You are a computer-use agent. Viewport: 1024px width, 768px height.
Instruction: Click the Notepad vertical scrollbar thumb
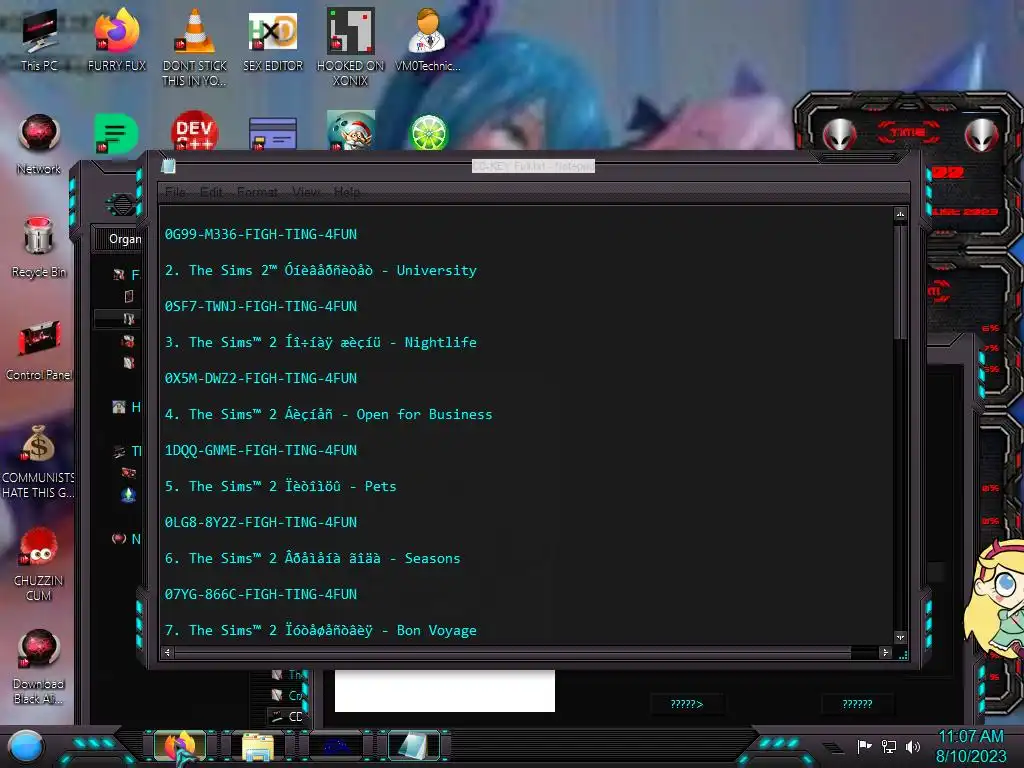[901, 281]
